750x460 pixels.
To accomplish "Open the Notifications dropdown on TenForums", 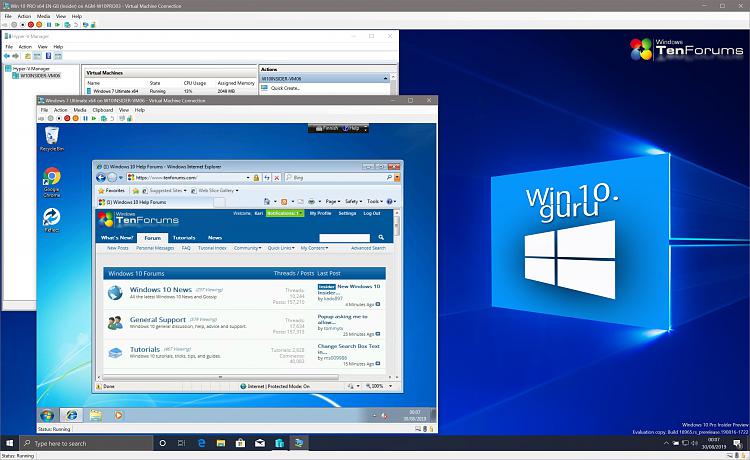I will [x=285, y=213].
